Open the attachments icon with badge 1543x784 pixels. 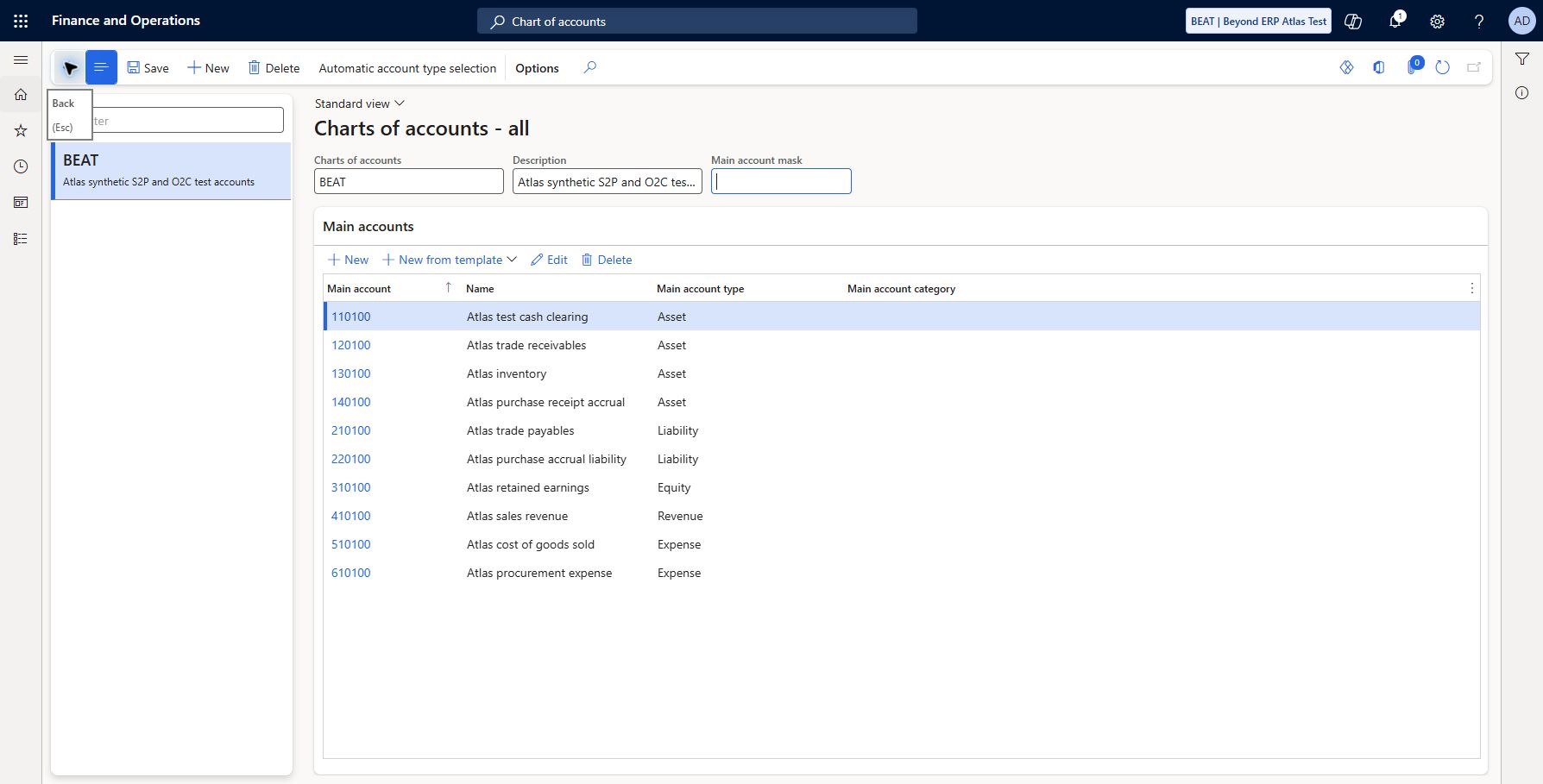click(1414, 66)
